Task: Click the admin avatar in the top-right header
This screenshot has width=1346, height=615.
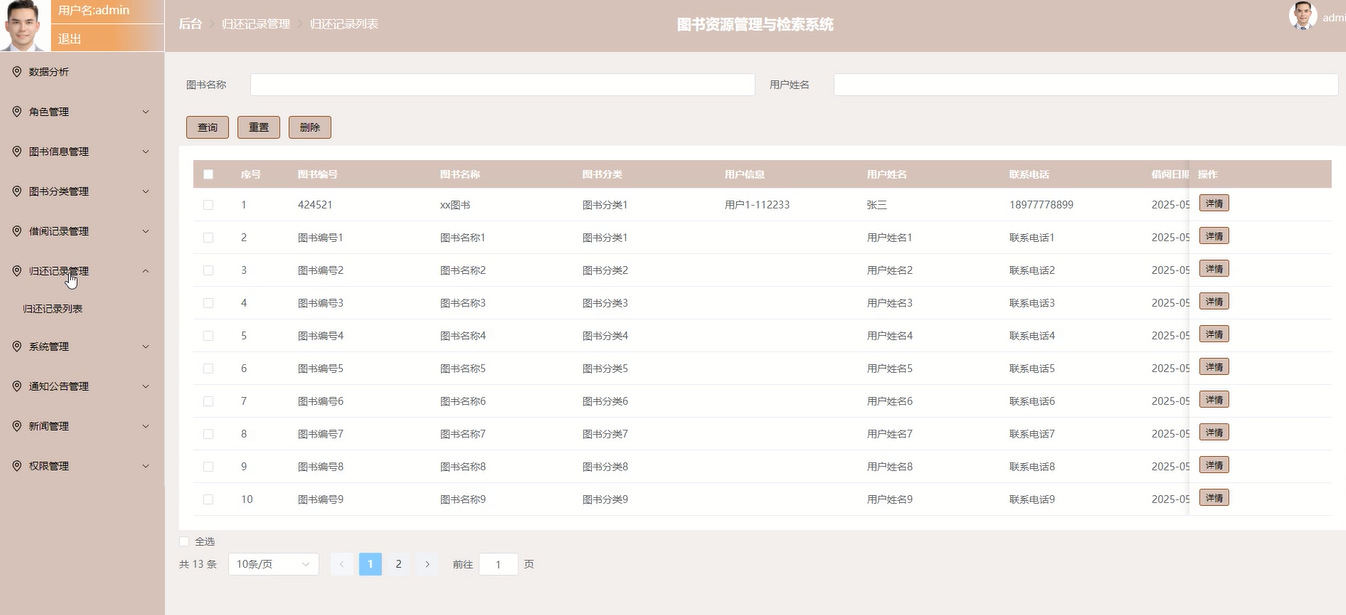Action: click(x=1303, y=16)
